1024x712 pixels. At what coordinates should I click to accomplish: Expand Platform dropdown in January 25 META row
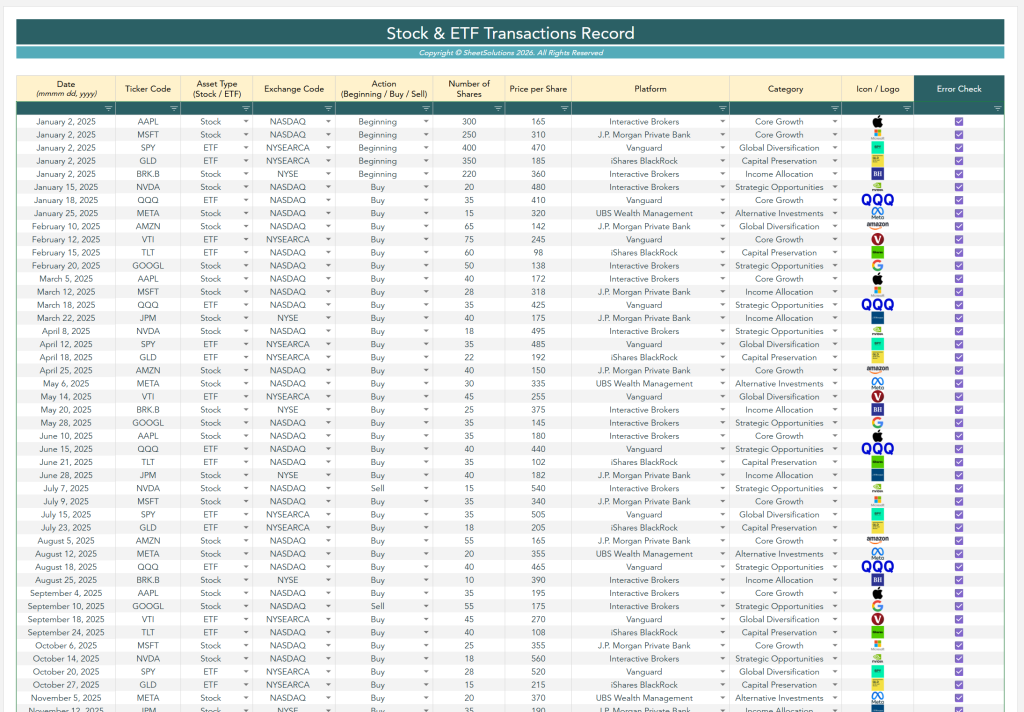[722, 213]
